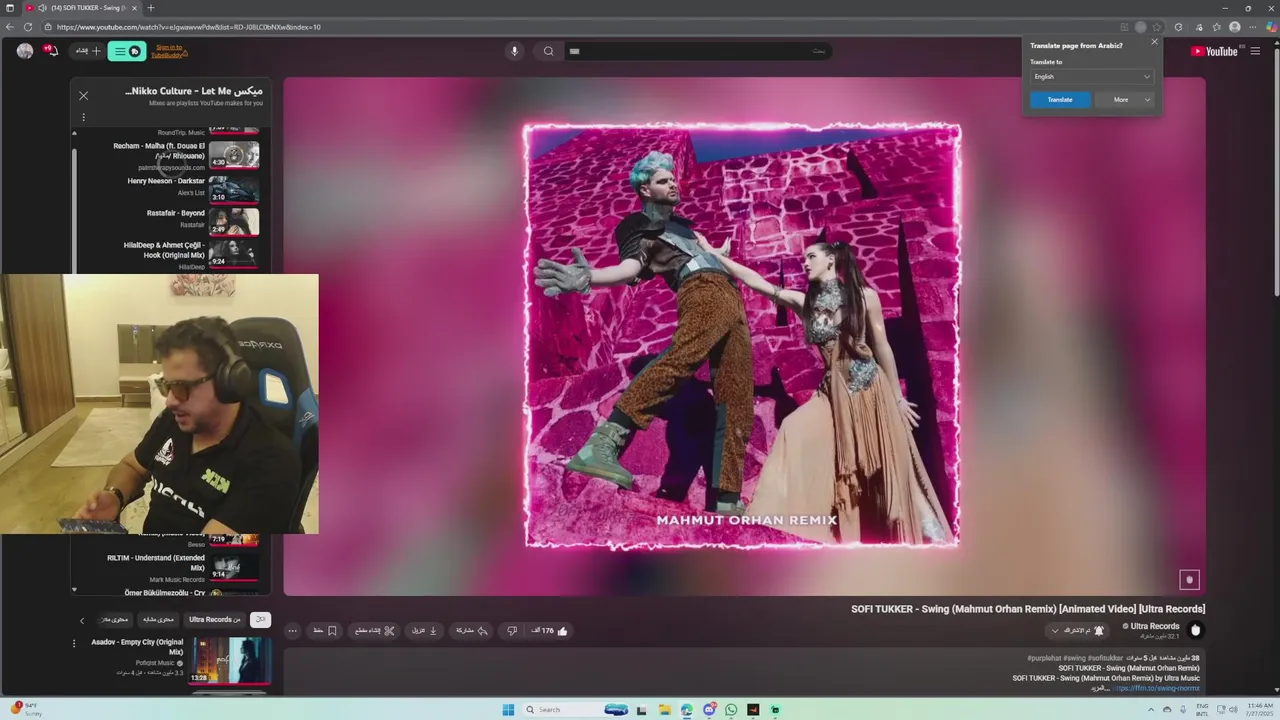Screen dimensions: 1280x720
Task: Open the YouTube notifications bell
Action: 50,50
